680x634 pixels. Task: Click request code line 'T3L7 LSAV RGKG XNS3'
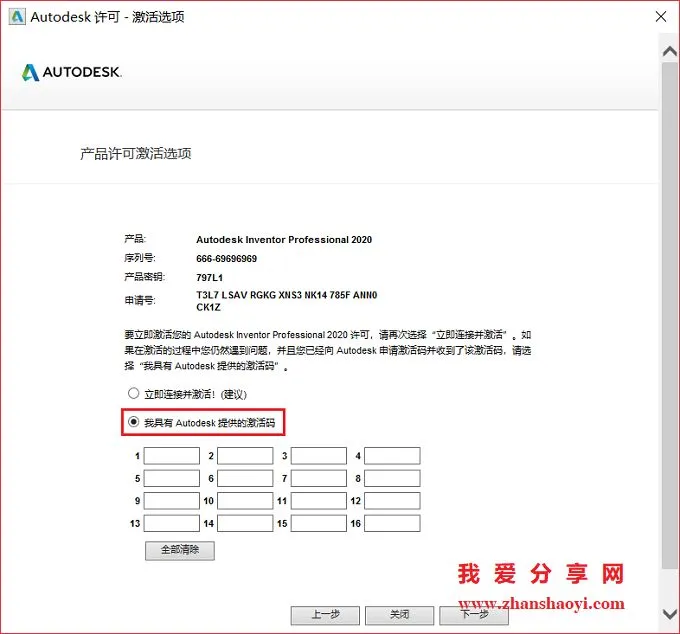pos(247,295)
